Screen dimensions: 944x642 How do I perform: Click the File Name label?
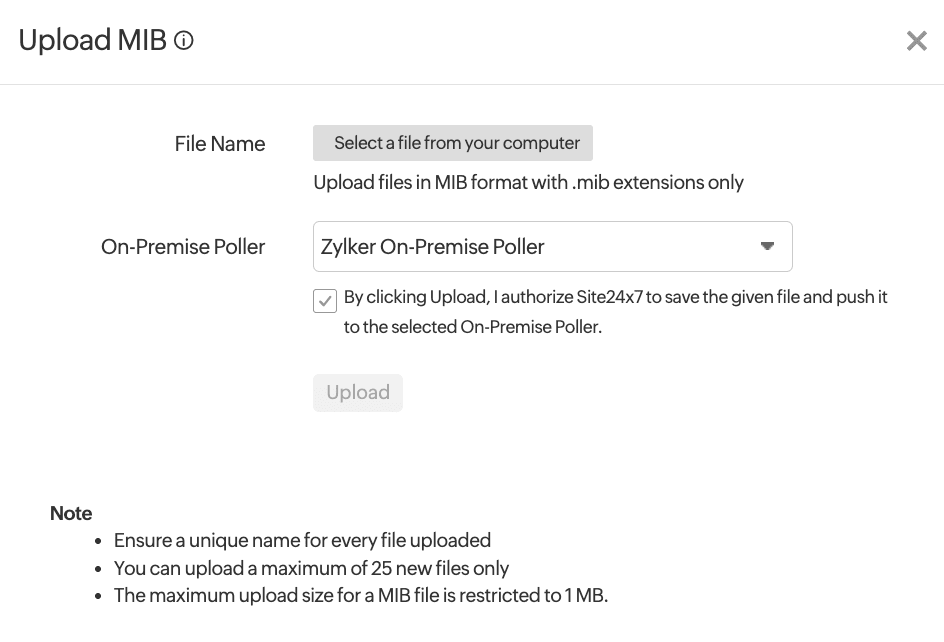point(220,143)
